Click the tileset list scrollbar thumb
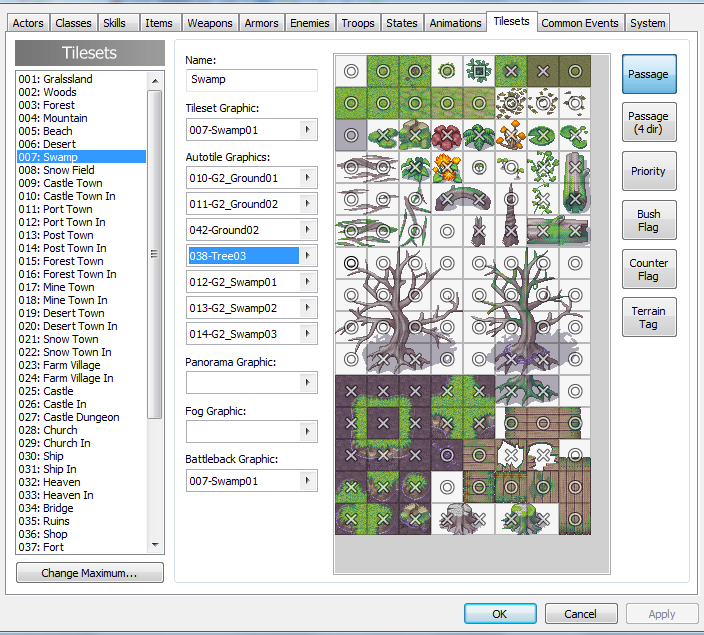Viewport: 704px width, 635px height. [154, 254]
